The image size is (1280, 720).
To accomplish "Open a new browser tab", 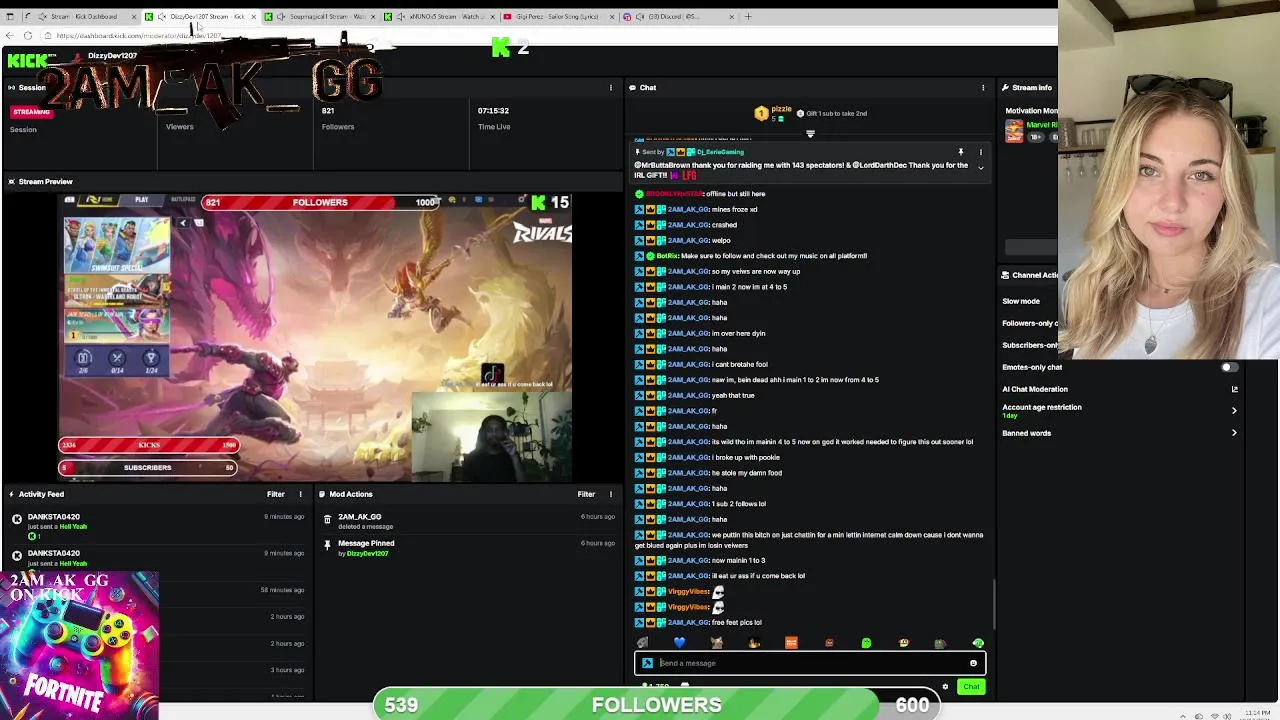I will (x=748, y=17).
